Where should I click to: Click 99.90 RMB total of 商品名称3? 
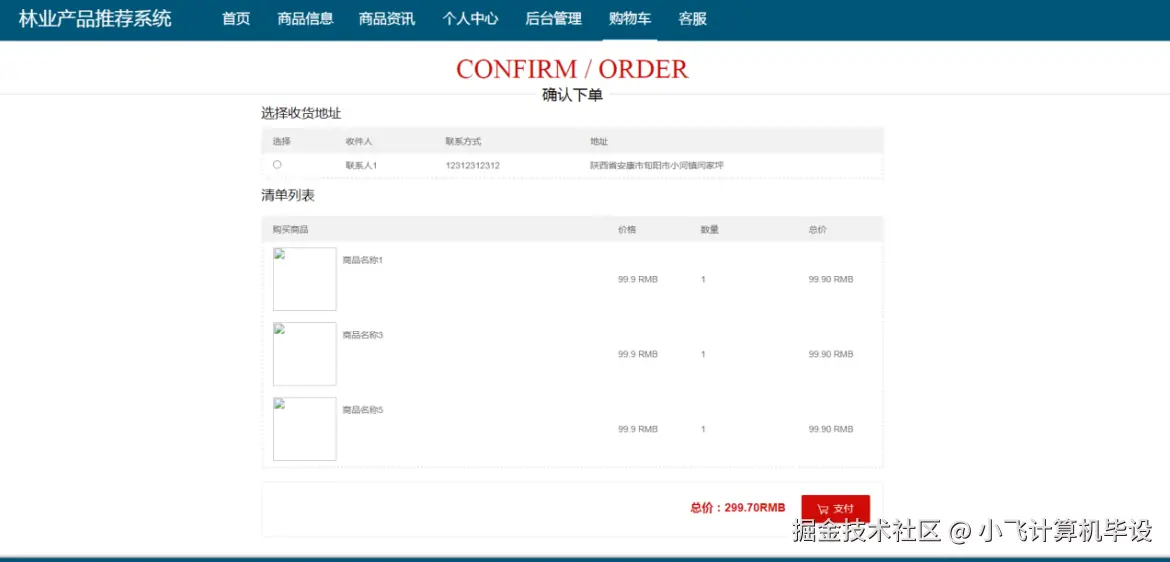point(830,354)
